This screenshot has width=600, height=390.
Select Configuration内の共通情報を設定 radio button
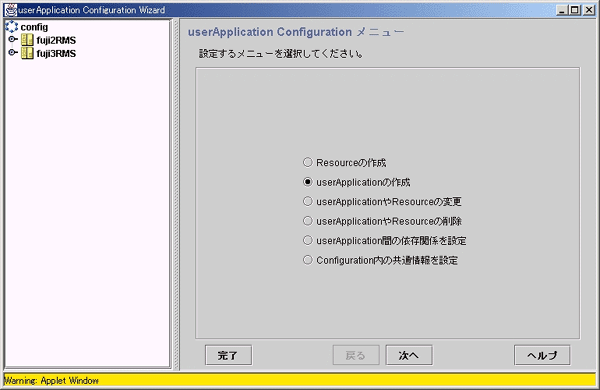308,260
